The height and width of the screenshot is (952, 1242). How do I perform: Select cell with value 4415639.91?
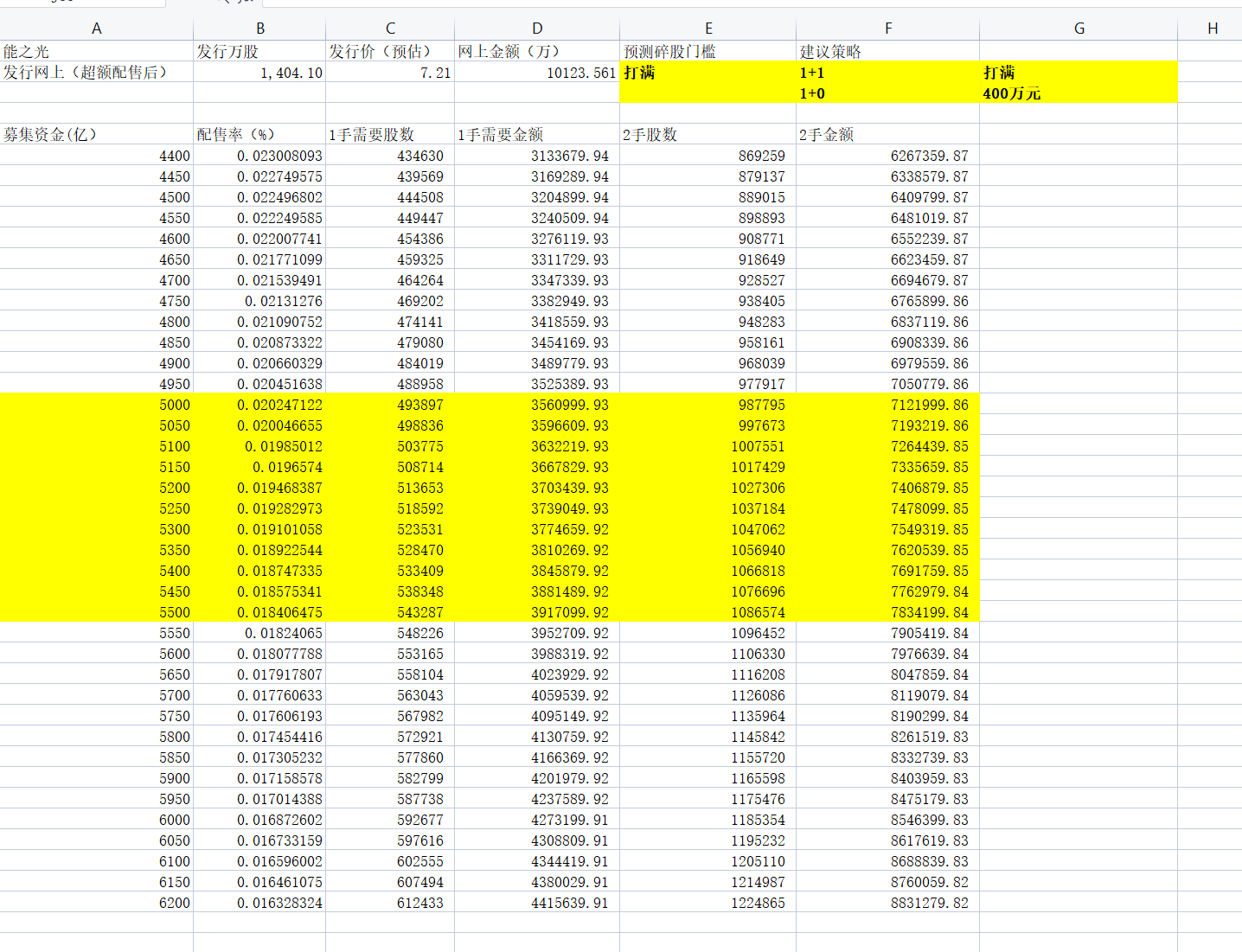click(537, 902)
